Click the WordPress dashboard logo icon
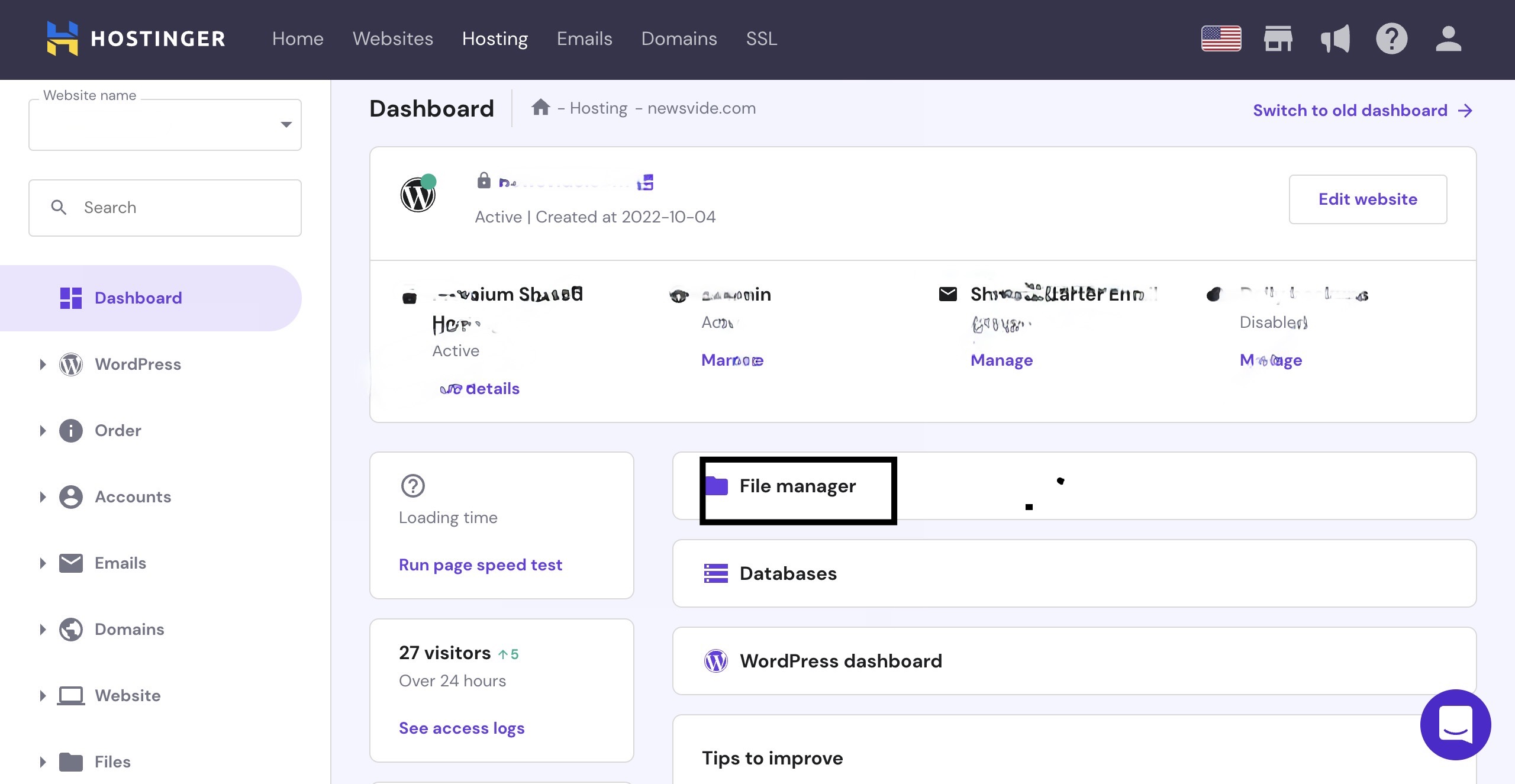This screenshot has width=1515, height=784. point(716,661)
